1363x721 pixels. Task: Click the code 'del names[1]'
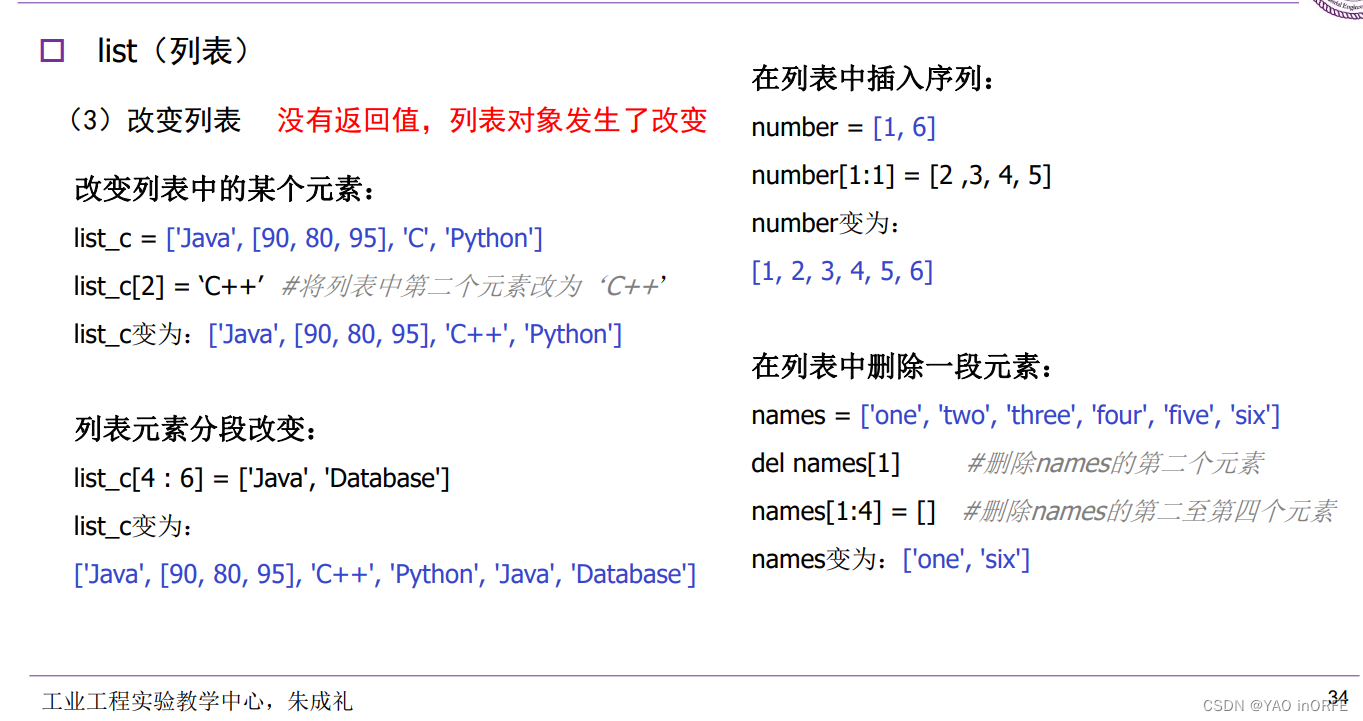[x=826, y=463]
